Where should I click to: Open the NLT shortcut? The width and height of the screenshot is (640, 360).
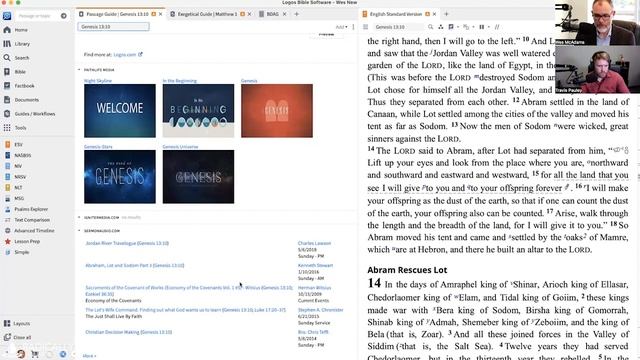coord(14,188)
